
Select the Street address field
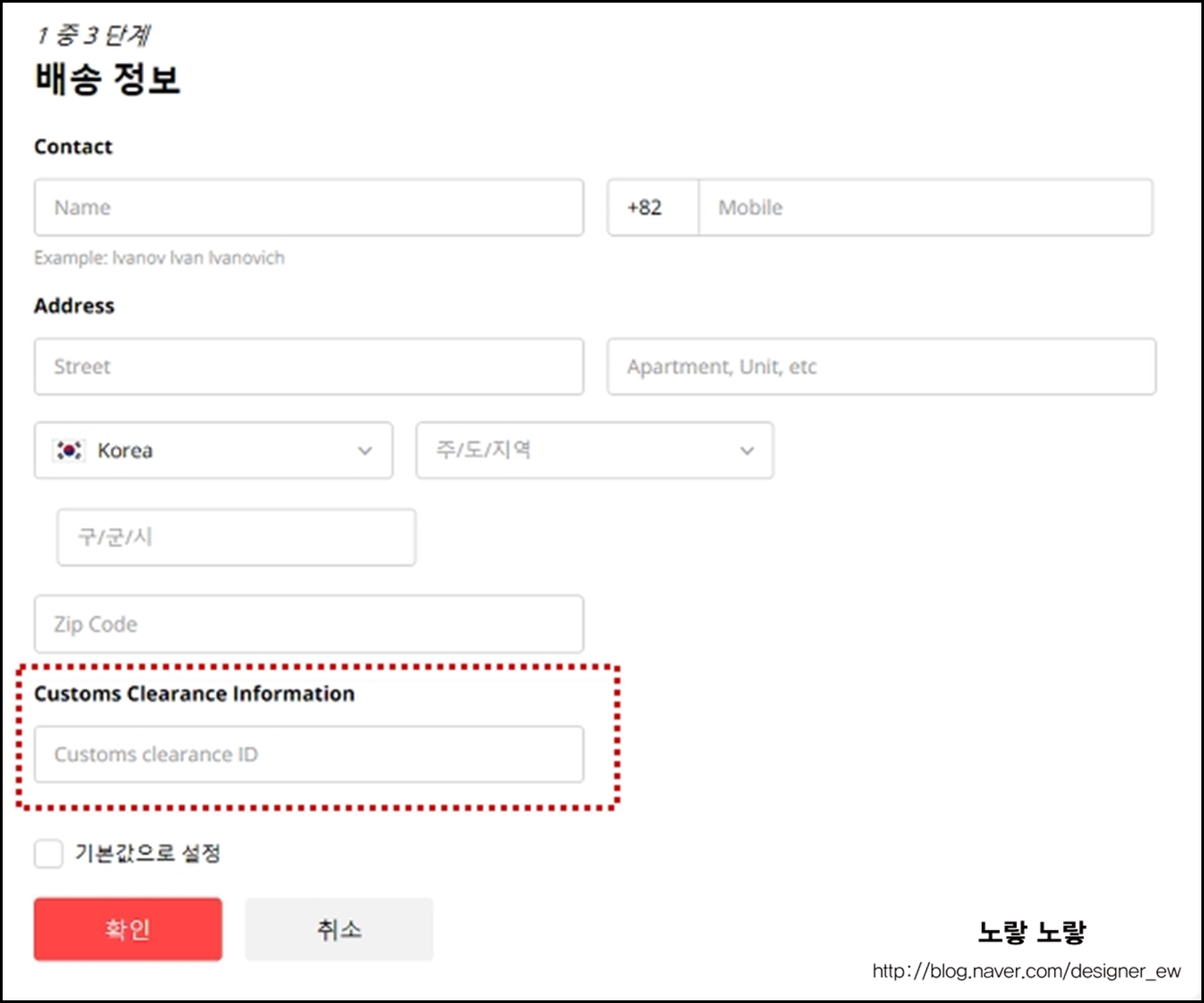pyautogui.click(x=308, y=366)
